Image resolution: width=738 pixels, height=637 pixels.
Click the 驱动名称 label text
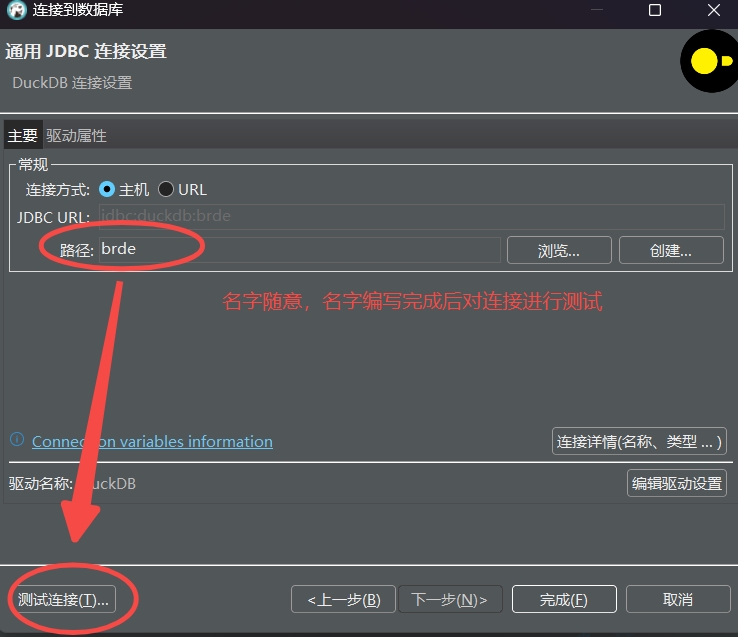pyautogui.click(x=40, y=484)
